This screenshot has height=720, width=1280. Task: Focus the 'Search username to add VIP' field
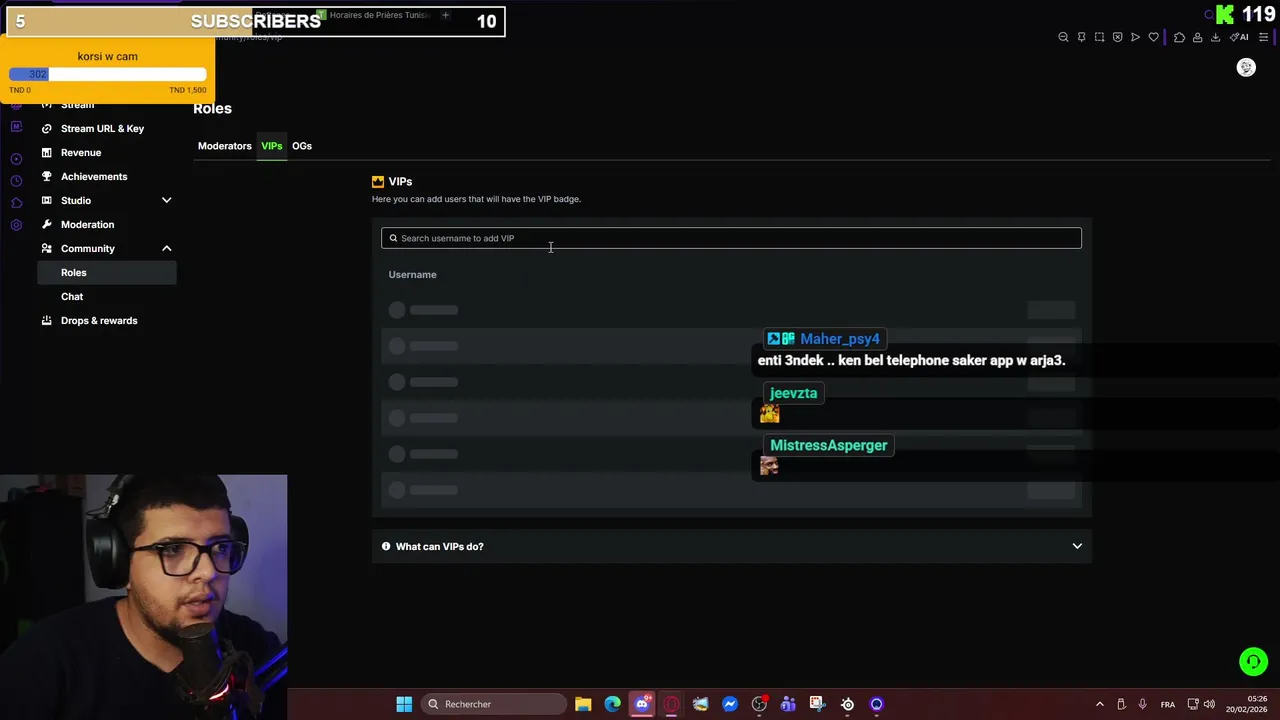click(731, 238)
